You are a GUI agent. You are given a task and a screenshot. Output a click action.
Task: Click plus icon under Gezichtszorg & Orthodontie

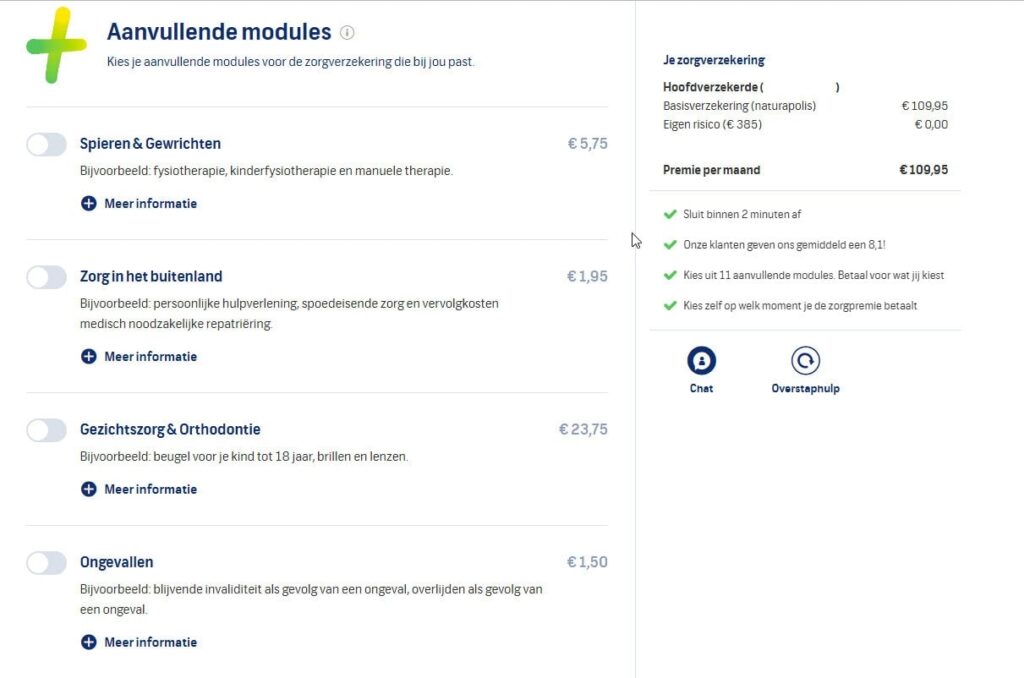tap(88, 490)
